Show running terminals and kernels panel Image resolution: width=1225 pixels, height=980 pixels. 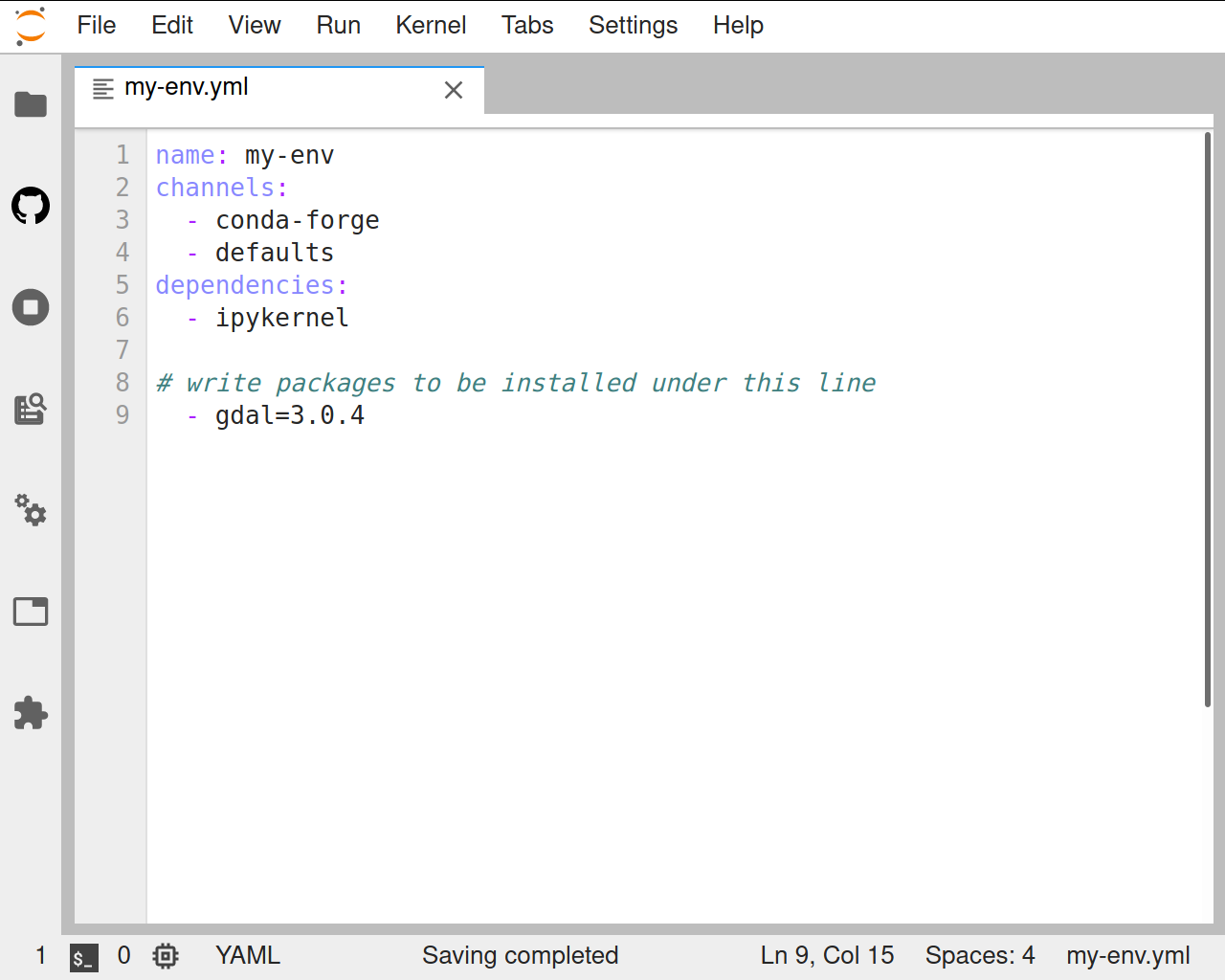(x=31, y=307)
